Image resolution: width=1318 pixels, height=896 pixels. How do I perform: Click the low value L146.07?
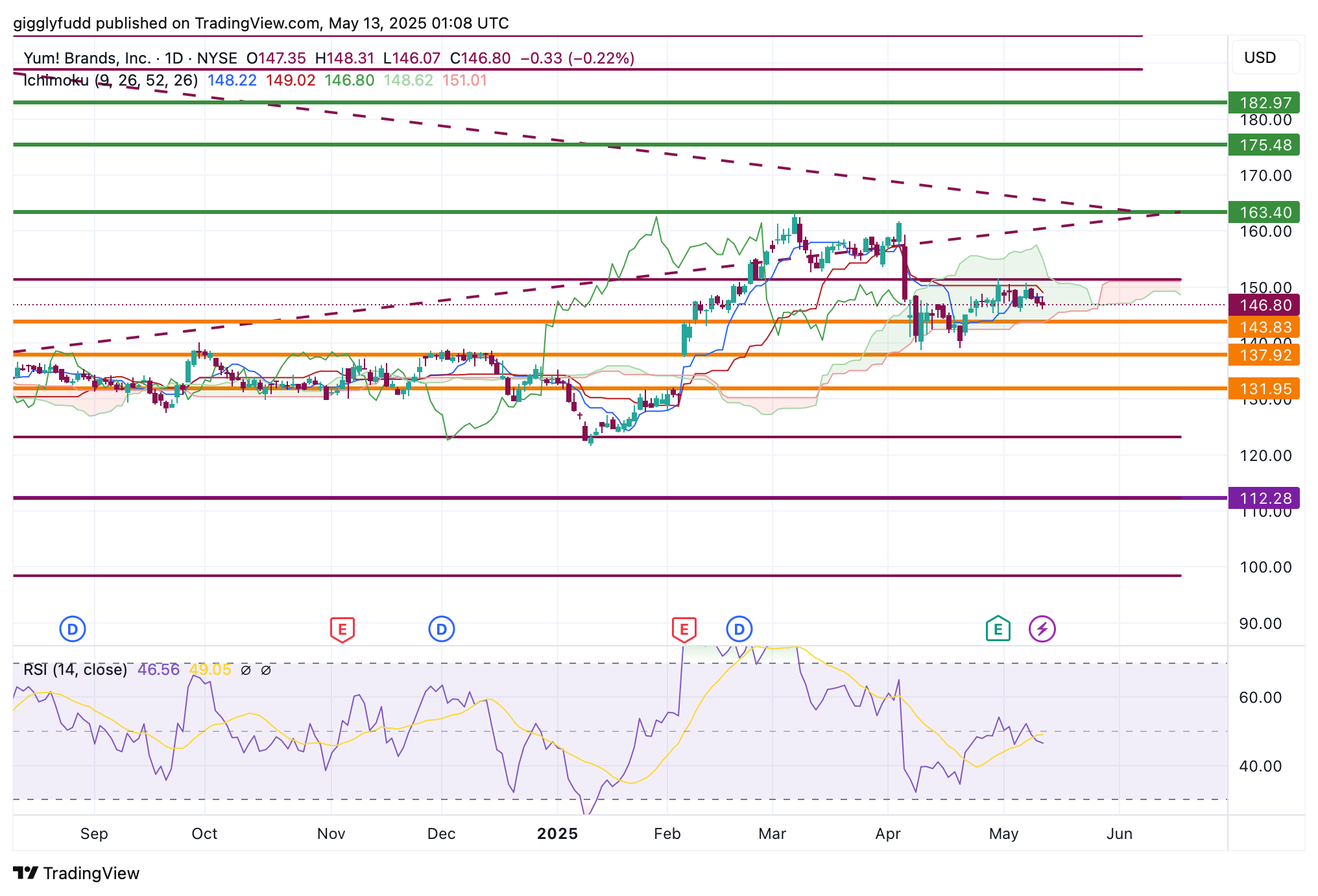click(412, 58)
